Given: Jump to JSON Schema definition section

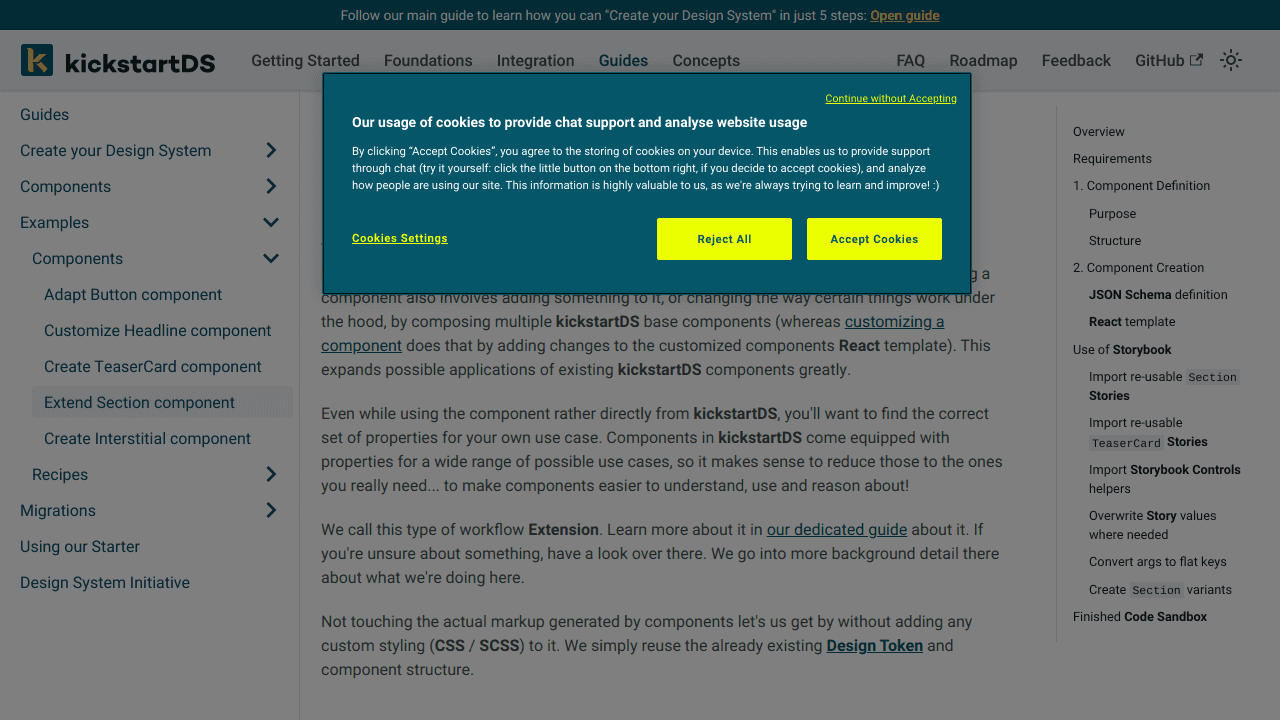Looking at the screenshot, I should (1158, 294).
